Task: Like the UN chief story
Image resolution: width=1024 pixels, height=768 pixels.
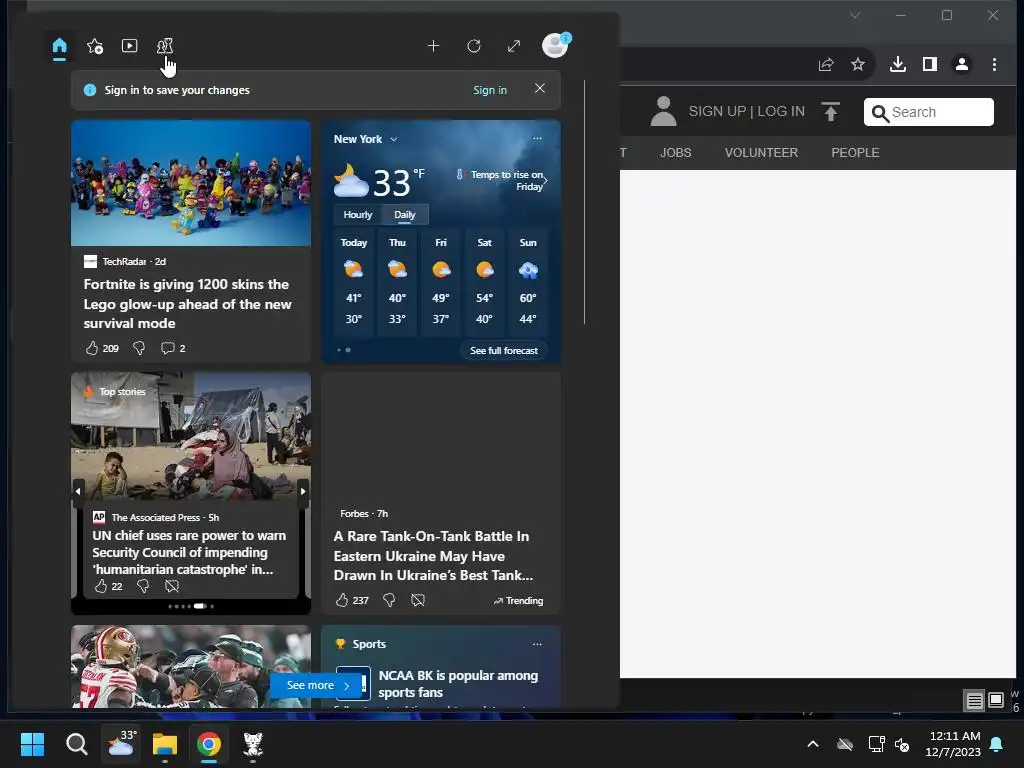Action: pyautogui.click(x=108, y=586)
